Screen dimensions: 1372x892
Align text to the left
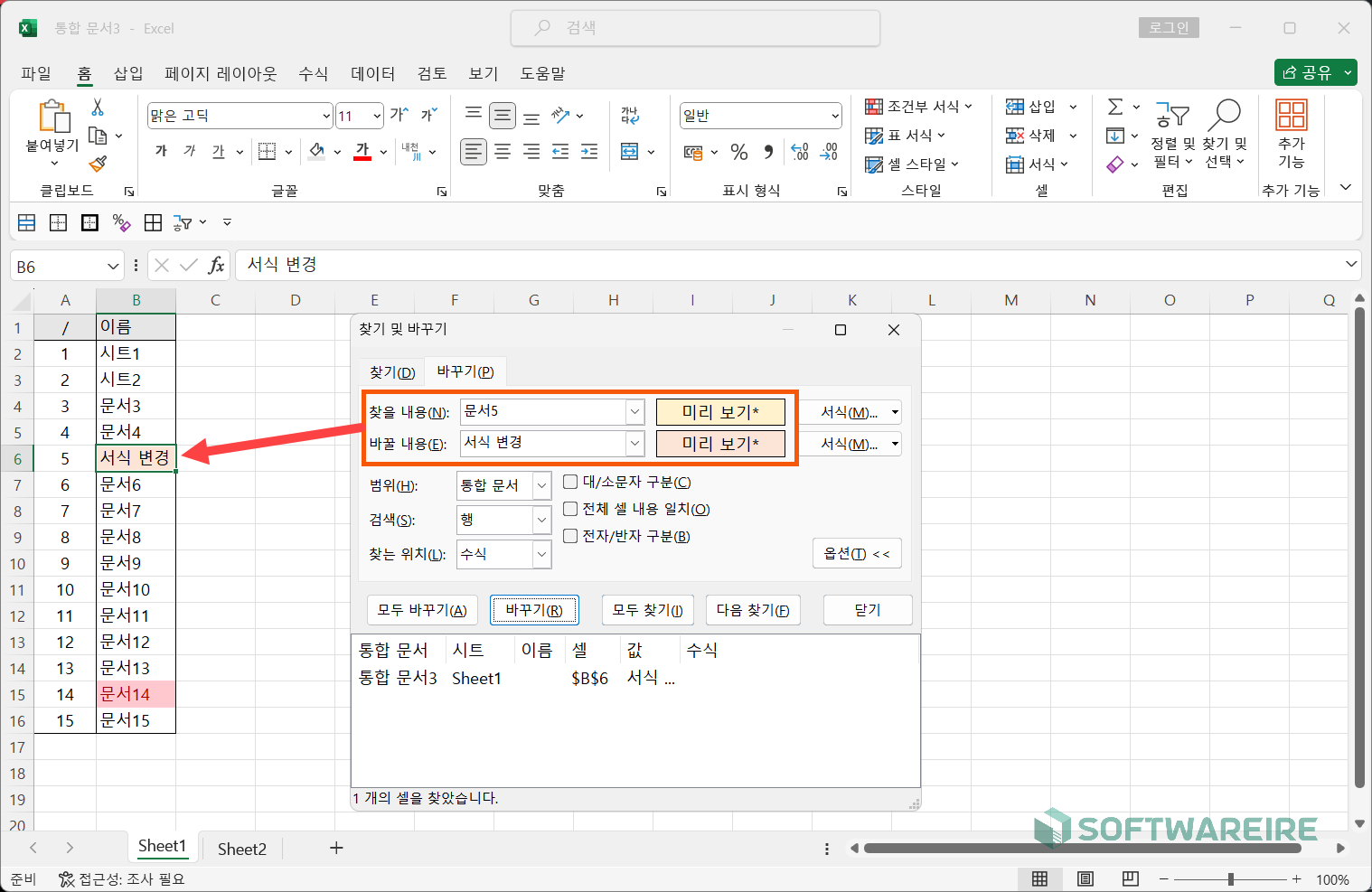coord(474,152)
